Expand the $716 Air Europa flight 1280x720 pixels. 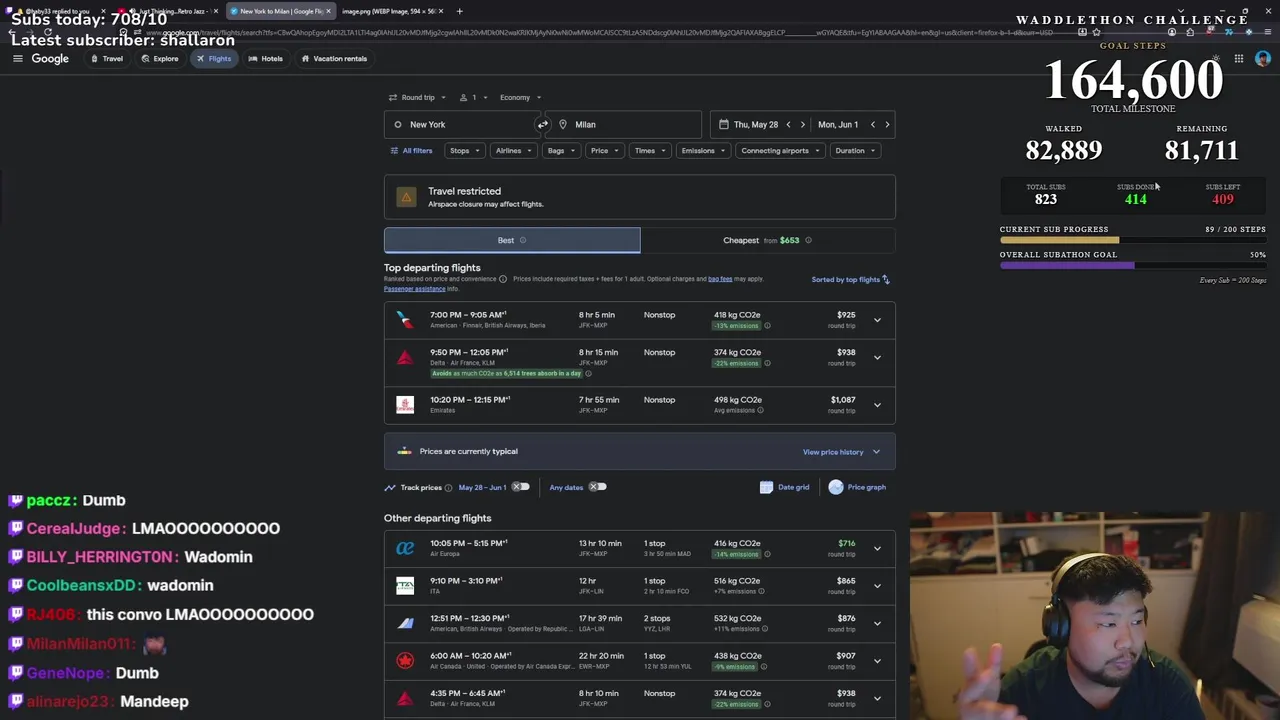pos(877,548)
